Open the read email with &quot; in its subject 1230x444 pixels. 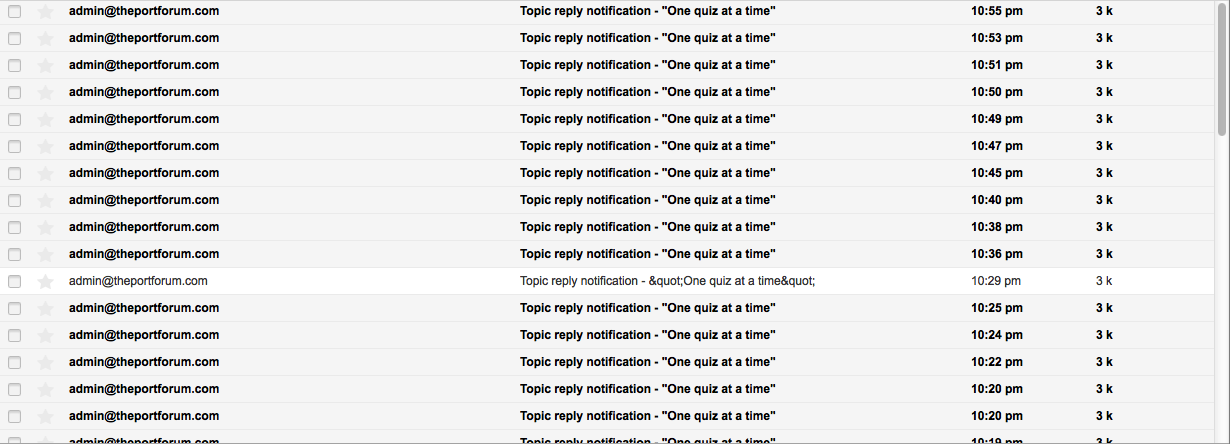tap(667, 281)
